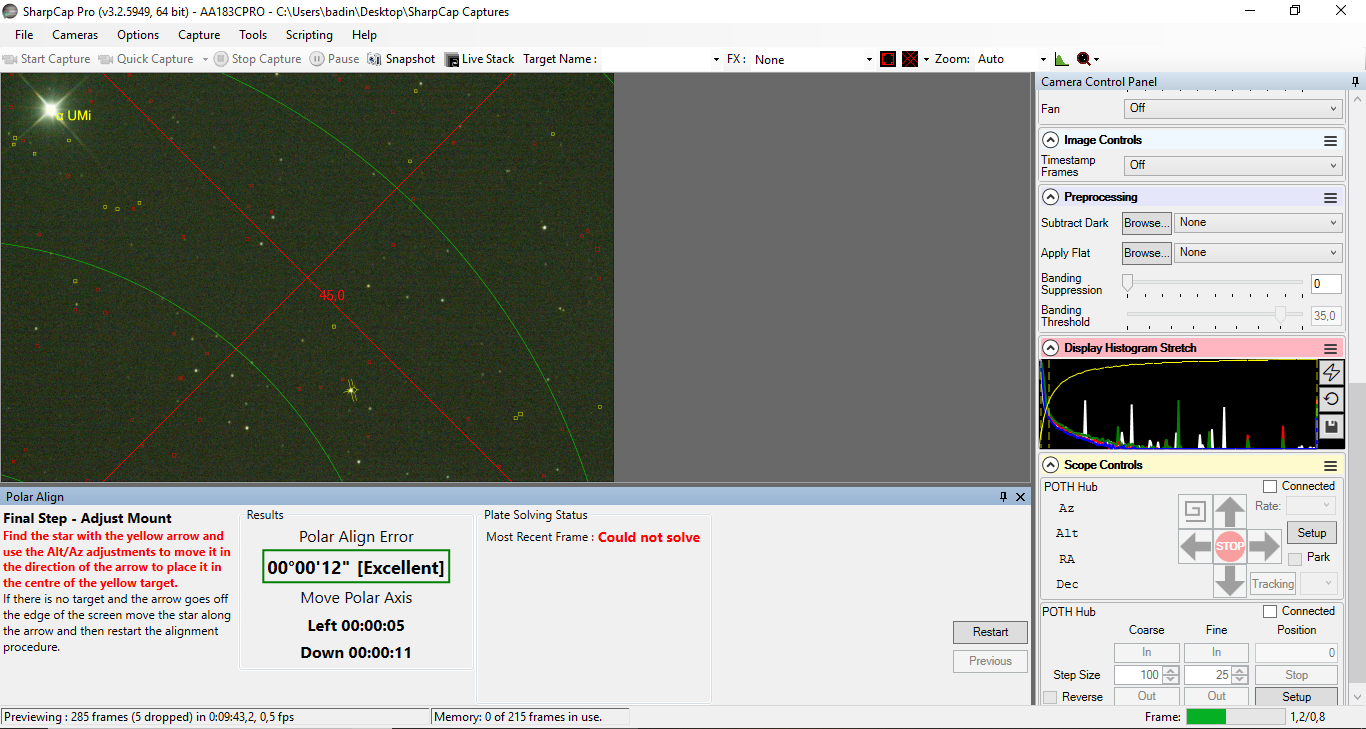Click the reset stretch circular arrow icon
This screenshot has height=729, width=1366.
(x=1331, y=400)
